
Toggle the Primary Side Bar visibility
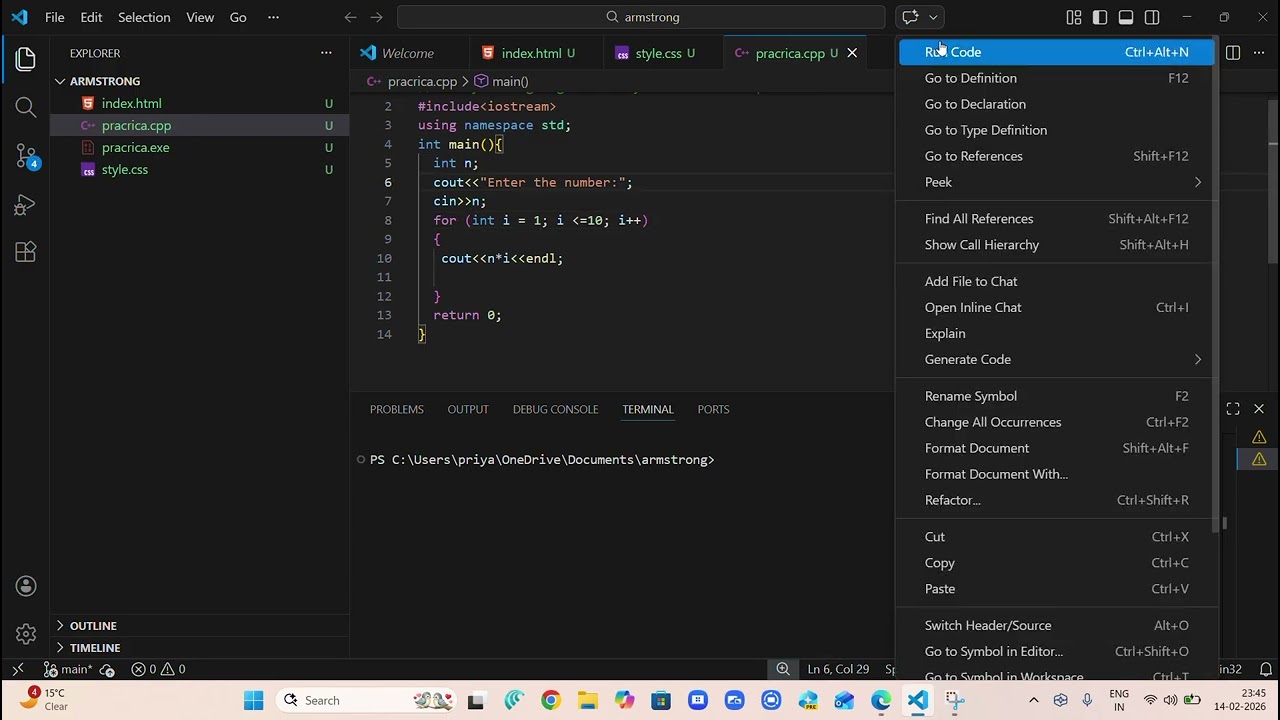tap(1100, 17)
